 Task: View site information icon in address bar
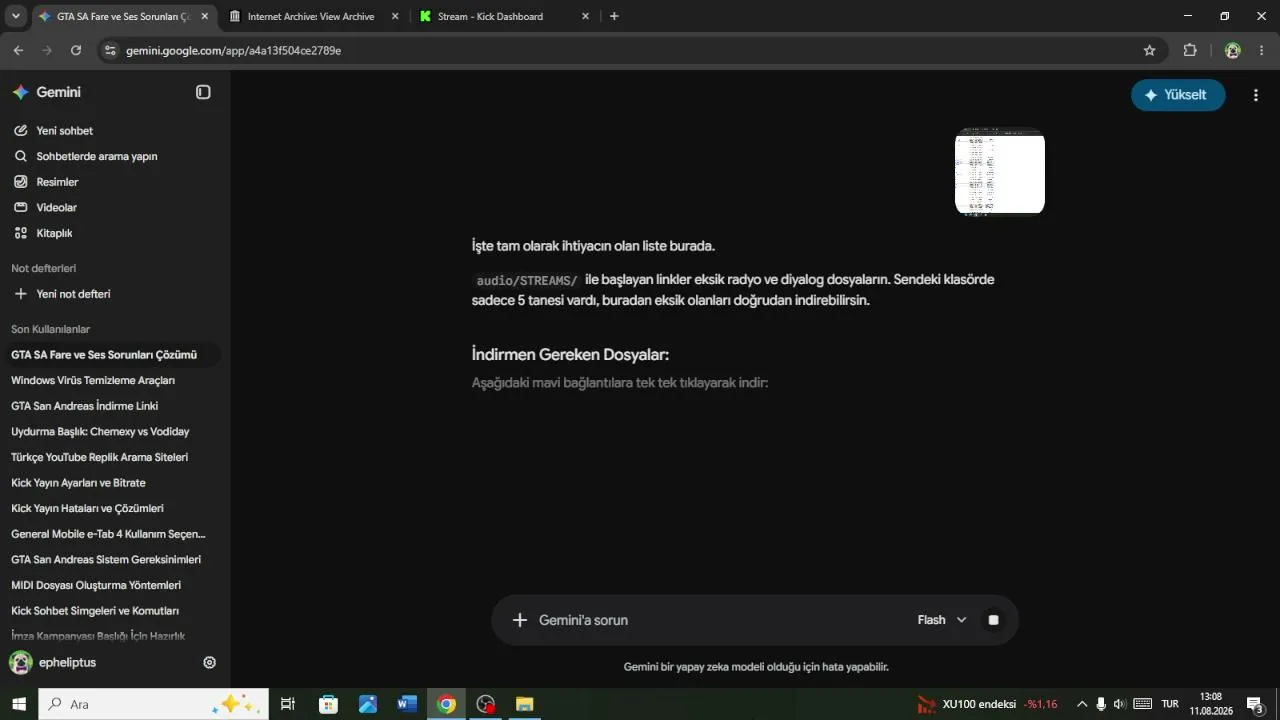[110, 50]
